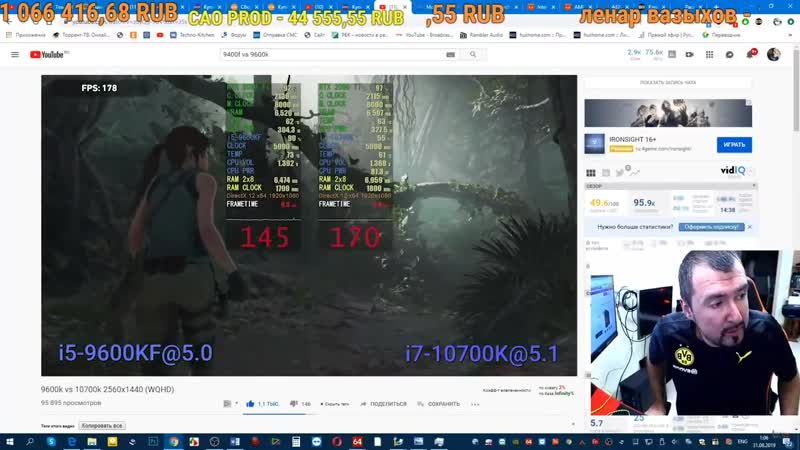800x450 pixels.
Task: Open the taskbar clock and date
Action: [764, 442]
